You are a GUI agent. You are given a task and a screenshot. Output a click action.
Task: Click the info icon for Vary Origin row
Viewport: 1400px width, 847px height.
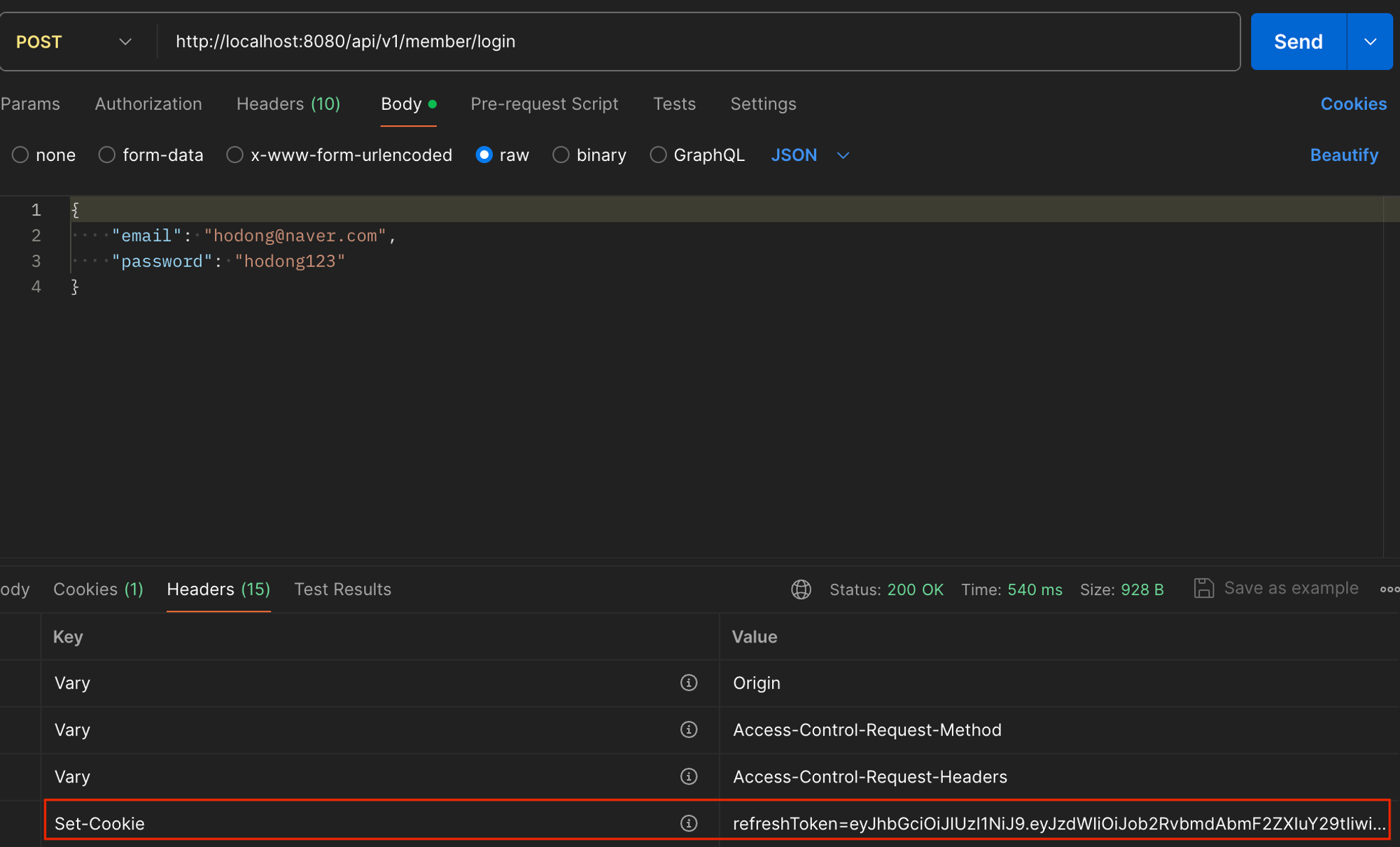click(x=689, y=682)
